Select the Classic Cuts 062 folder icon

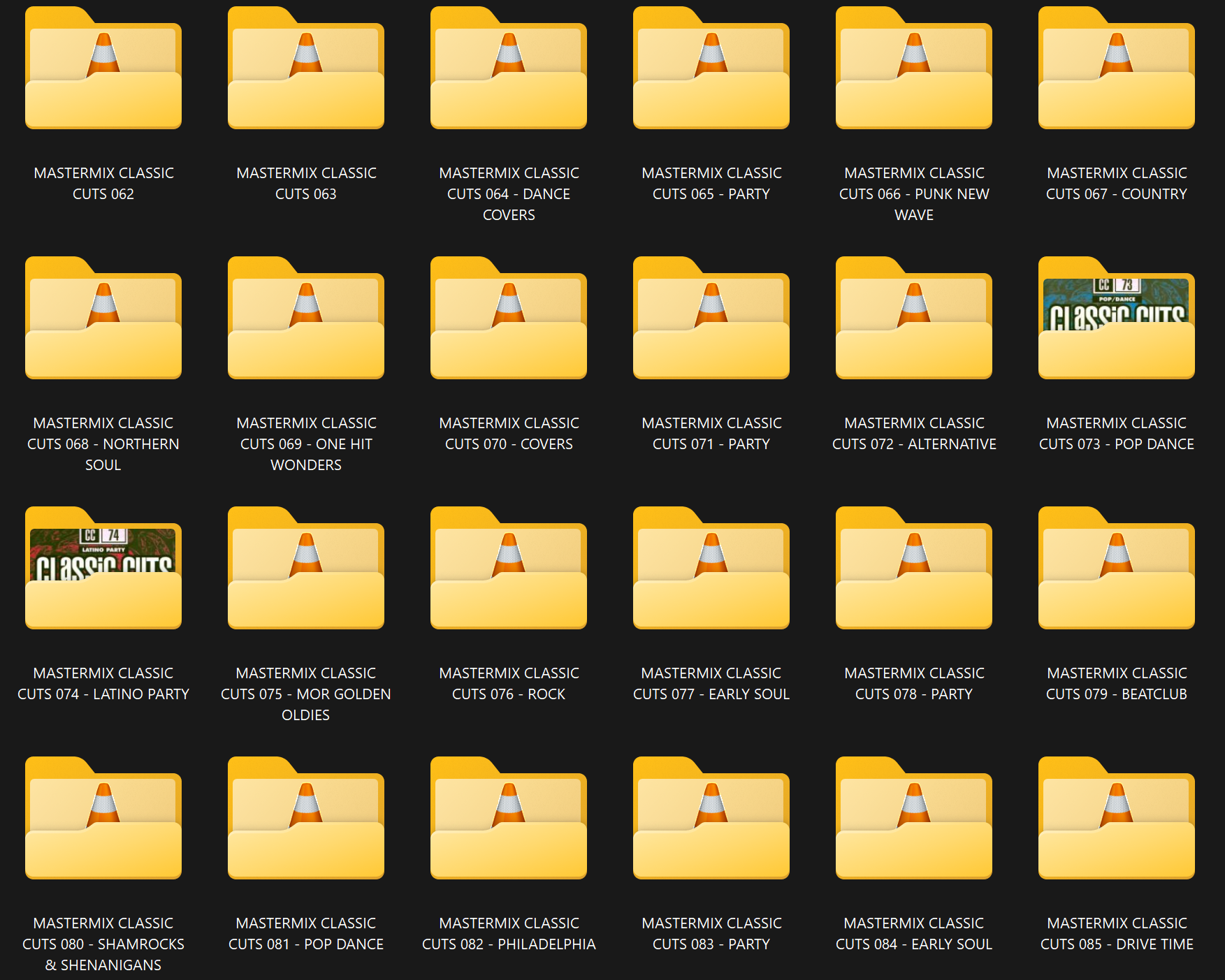click(x=103, y=68)
